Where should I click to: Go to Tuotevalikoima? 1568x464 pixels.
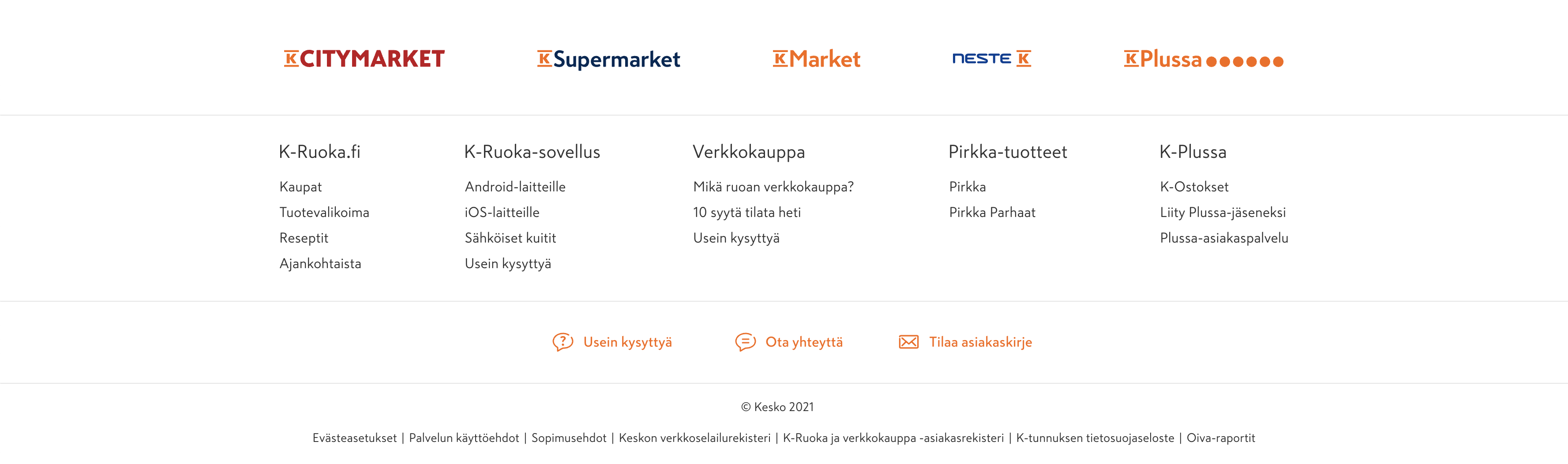tap(324, 212)
